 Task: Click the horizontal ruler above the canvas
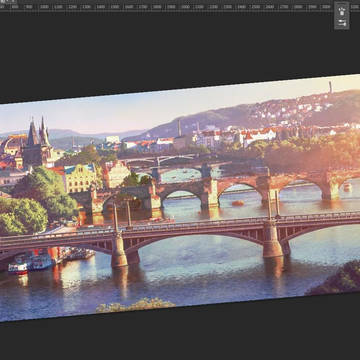180,7
